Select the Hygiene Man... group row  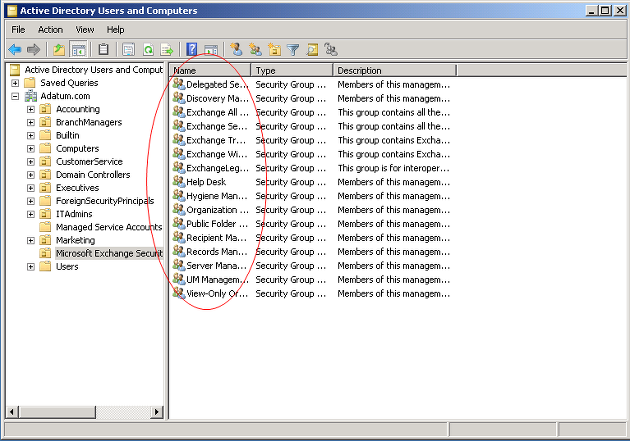[x=311, y=196]
